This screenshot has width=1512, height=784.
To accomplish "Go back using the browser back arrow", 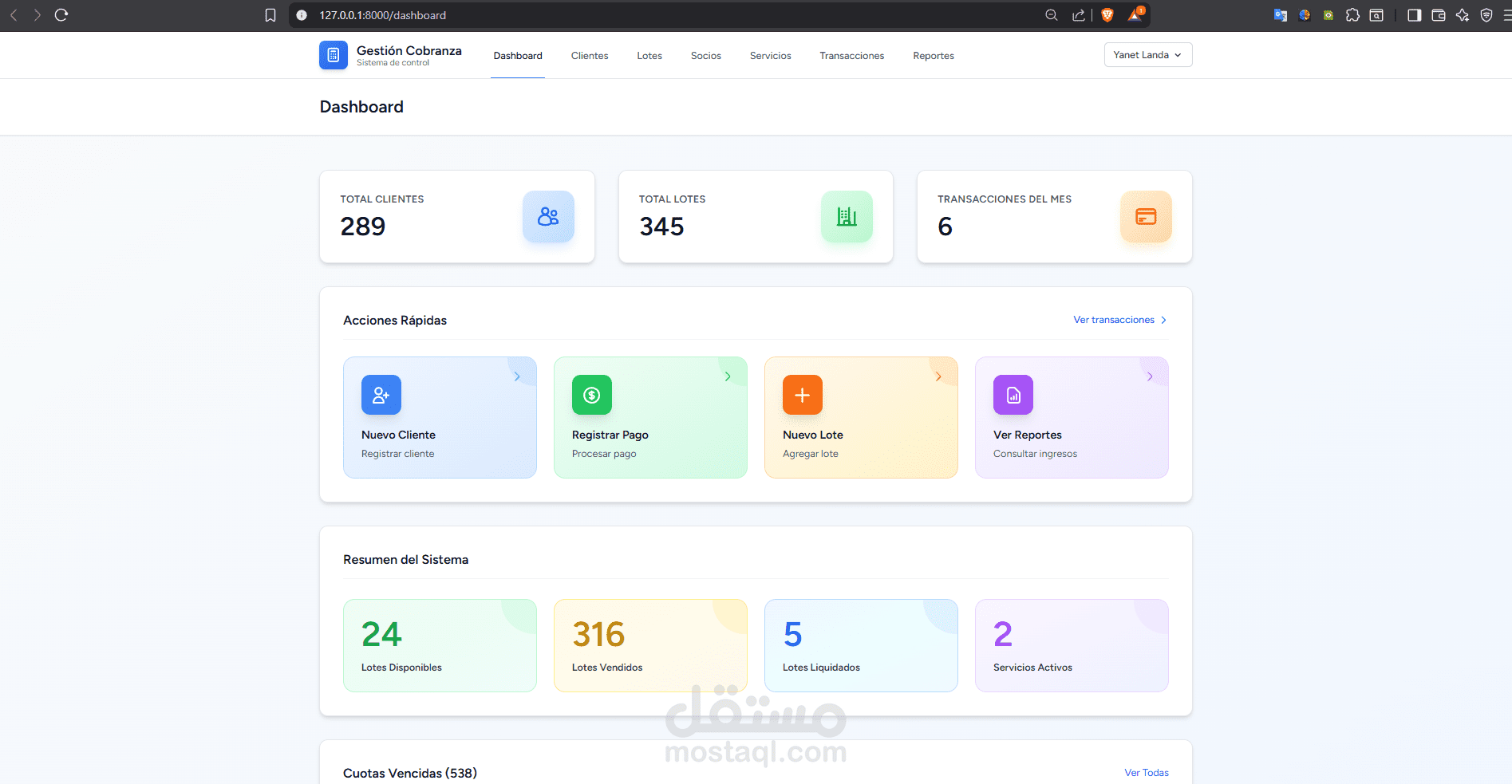I will [x=14, y=15].
